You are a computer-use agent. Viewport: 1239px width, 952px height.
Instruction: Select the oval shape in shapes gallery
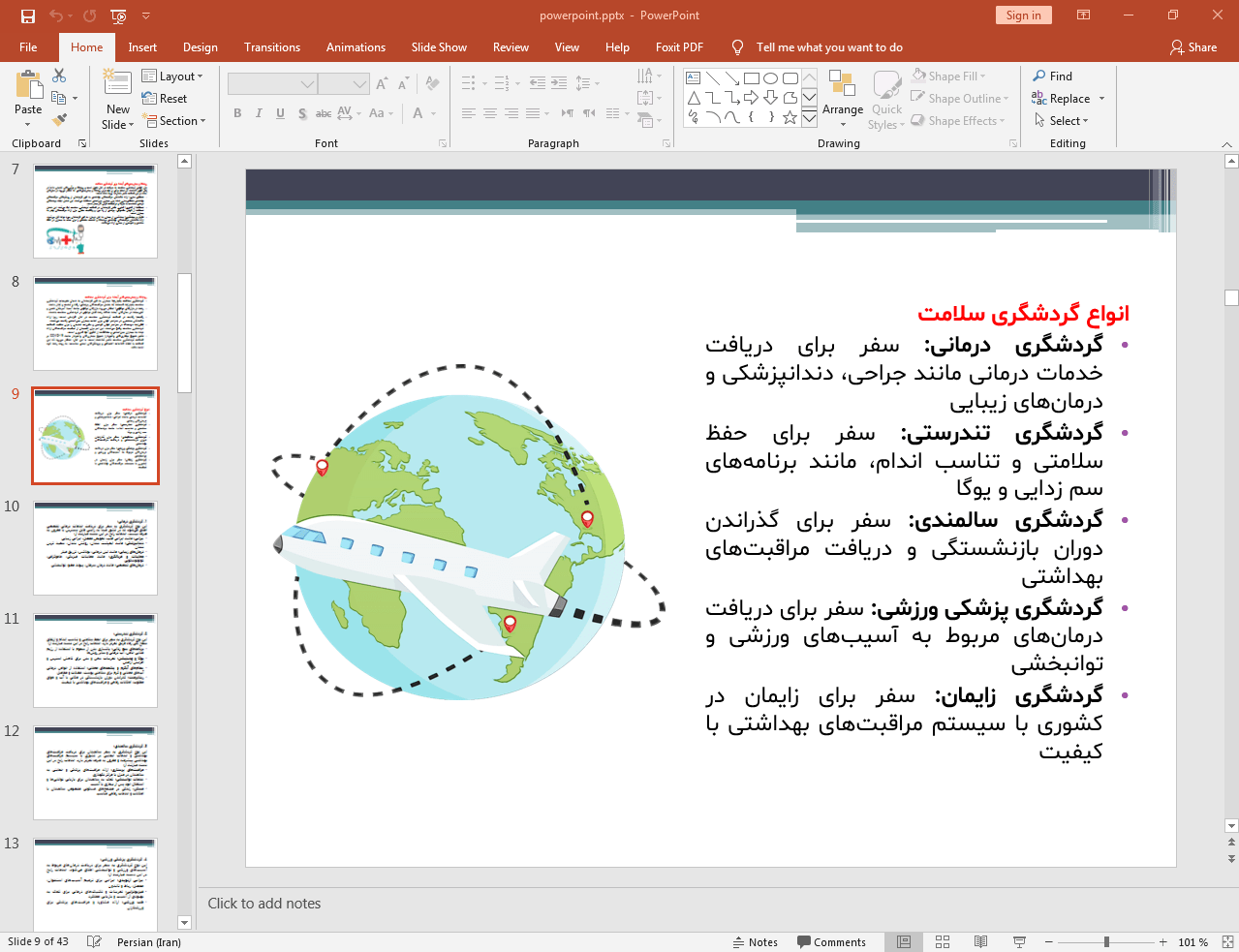(x=770, y=78)
